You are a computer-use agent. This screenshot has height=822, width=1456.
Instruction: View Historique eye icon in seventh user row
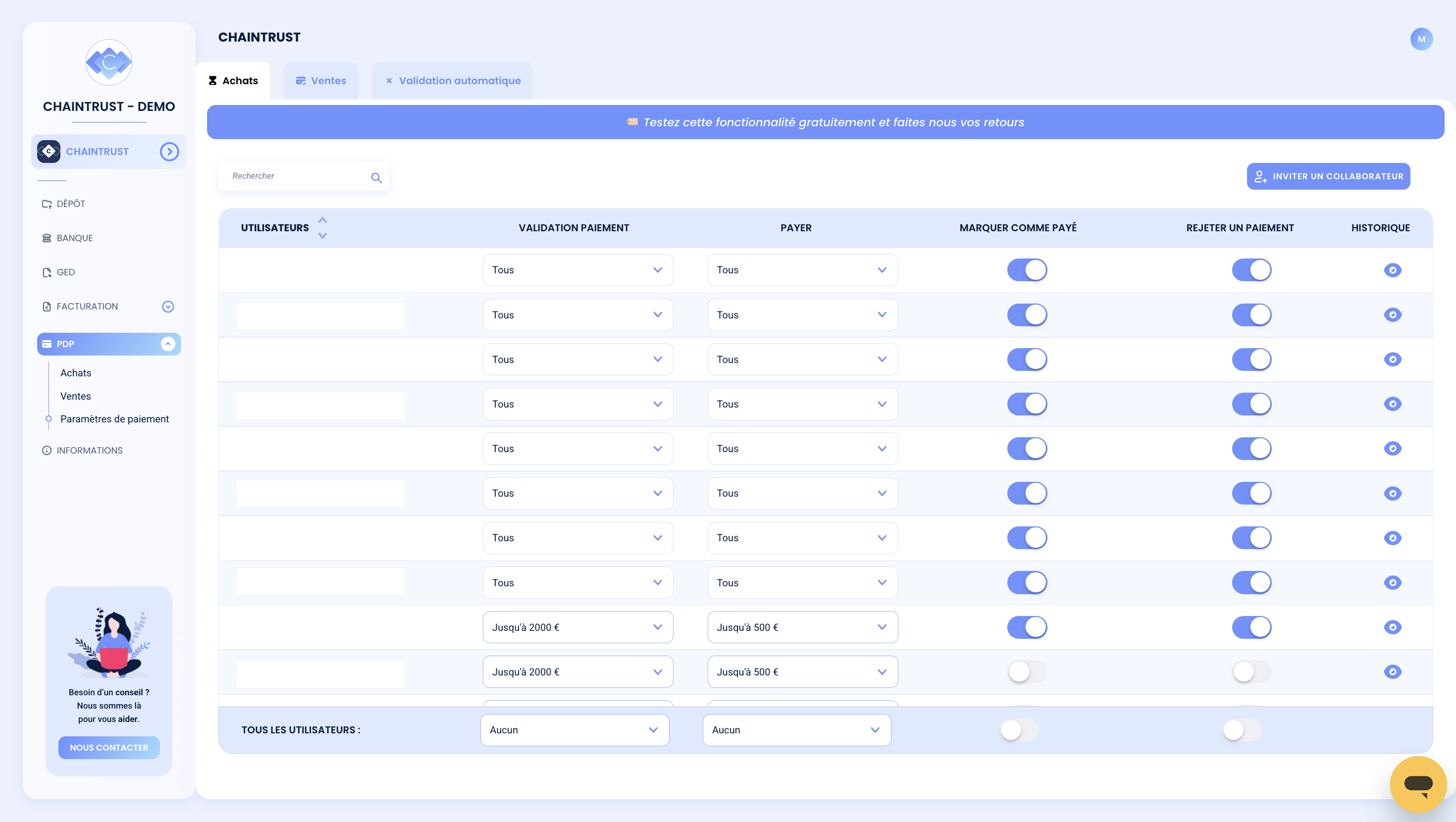click(x=1392, y=538)
